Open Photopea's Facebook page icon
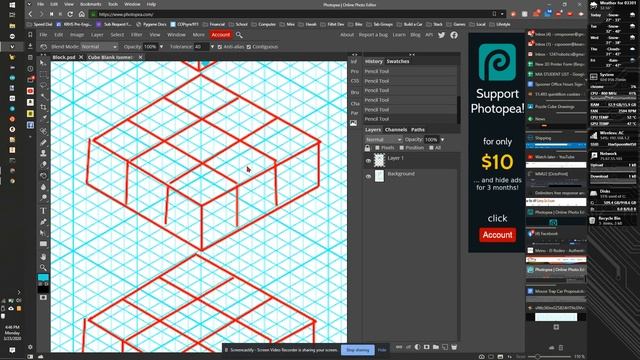Screen dimensions: 640x360 454,35
